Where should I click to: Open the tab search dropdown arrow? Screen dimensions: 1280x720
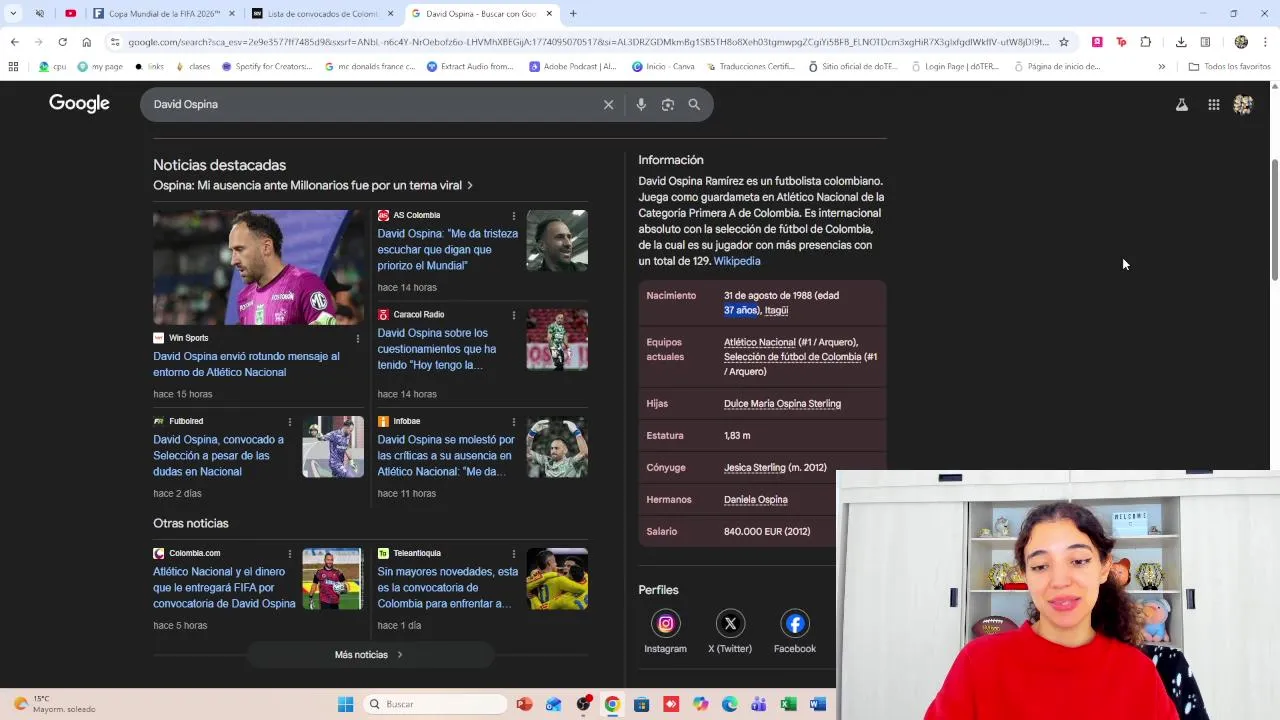point(13,14)
